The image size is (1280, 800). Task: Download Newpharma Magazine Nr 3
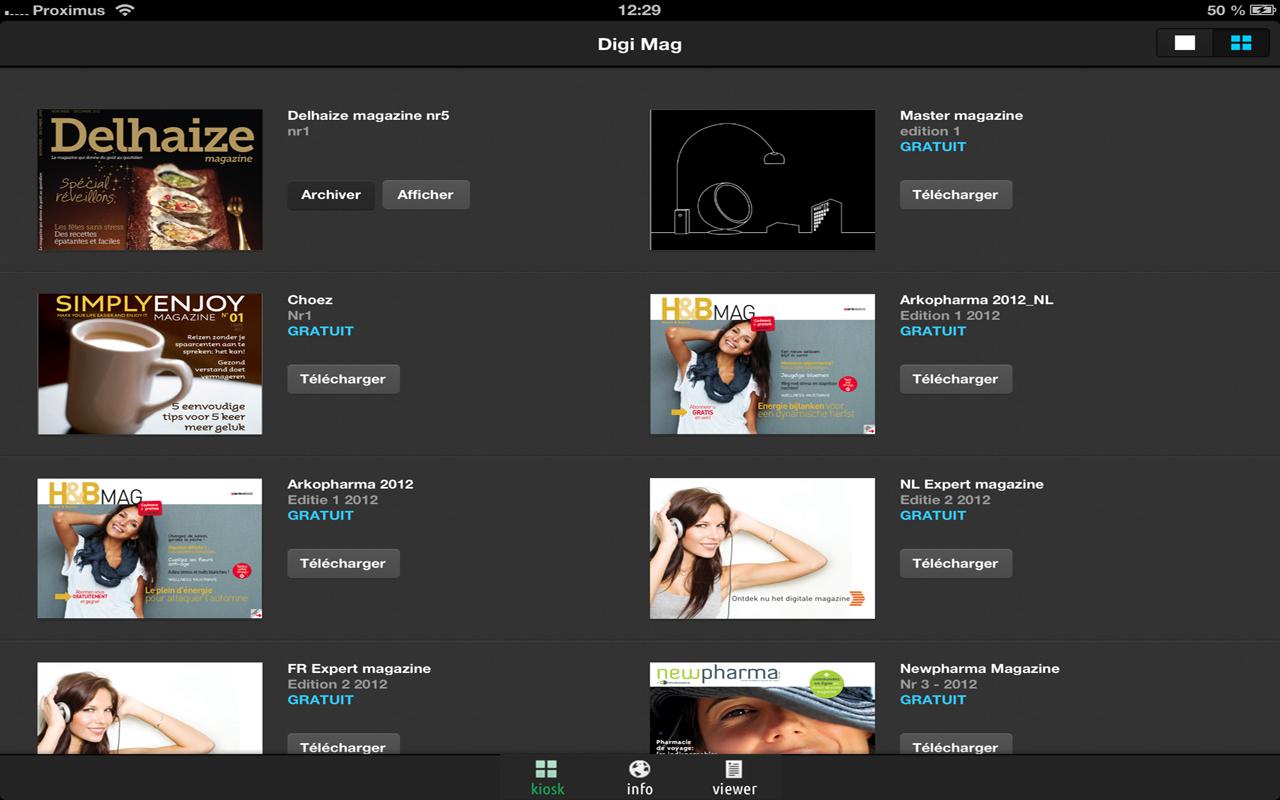956,745
